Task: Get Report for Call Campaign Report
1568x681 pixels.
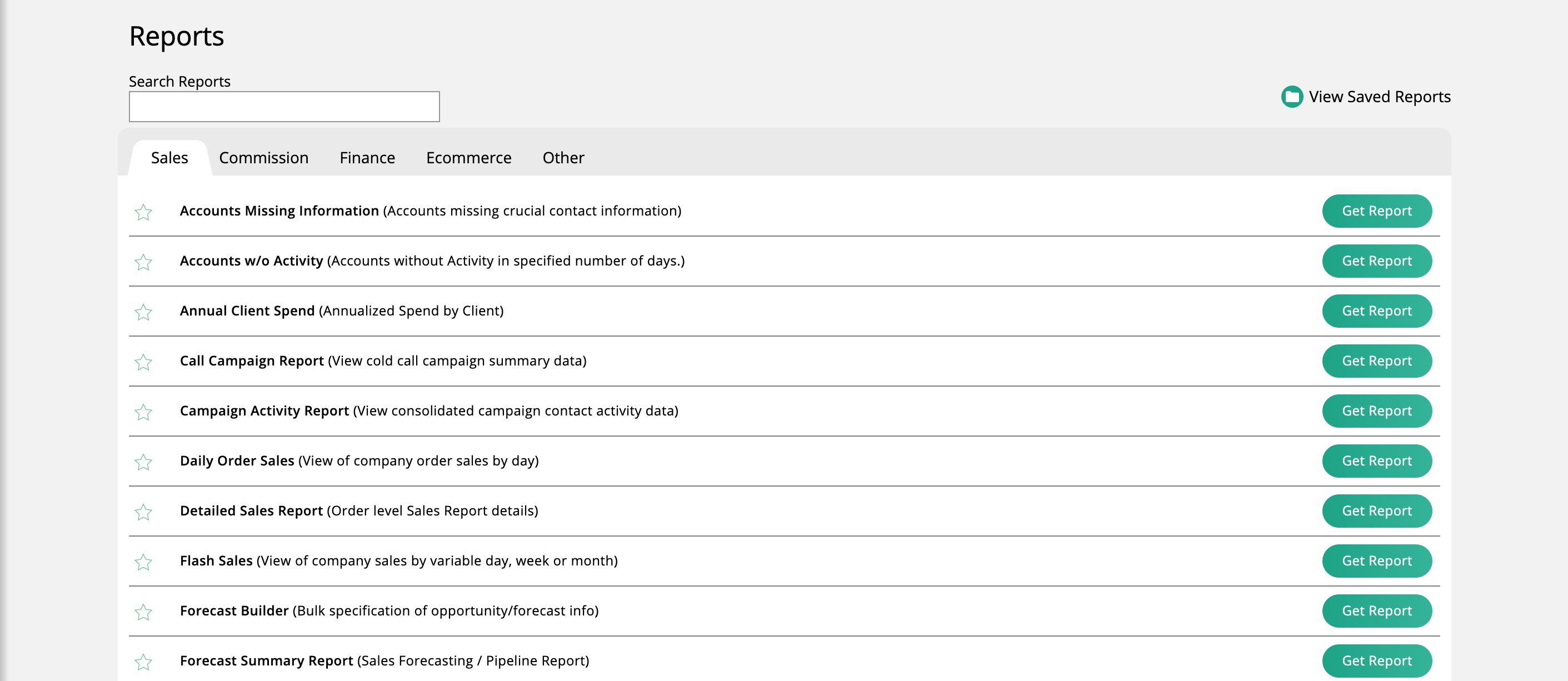Action: pyautogui.click(x=1376, y=361)
